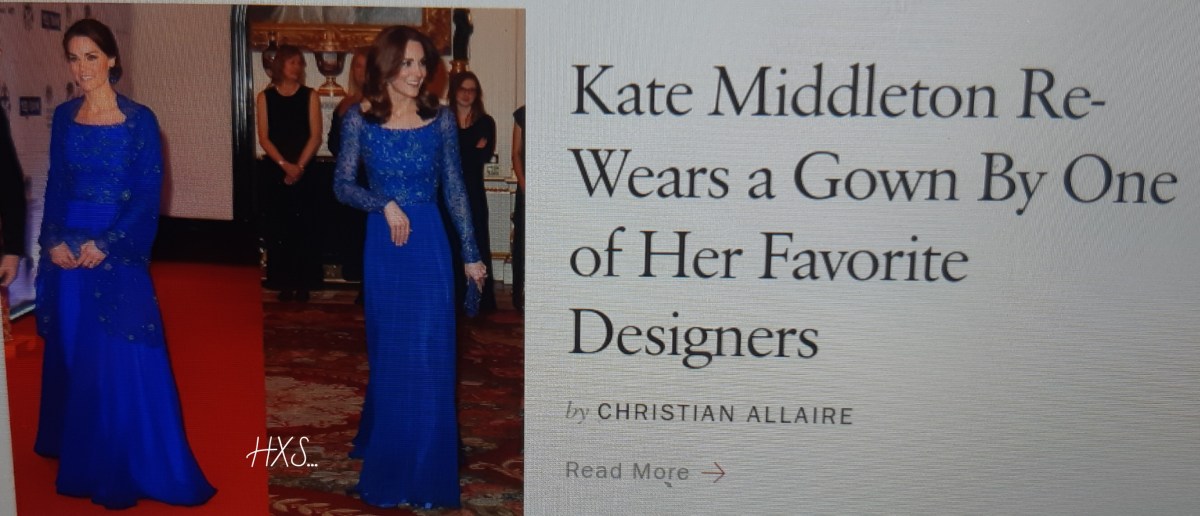1200x516 pixels.
Task: Open author Christian Allaire's page
Action: coord(725,413)
